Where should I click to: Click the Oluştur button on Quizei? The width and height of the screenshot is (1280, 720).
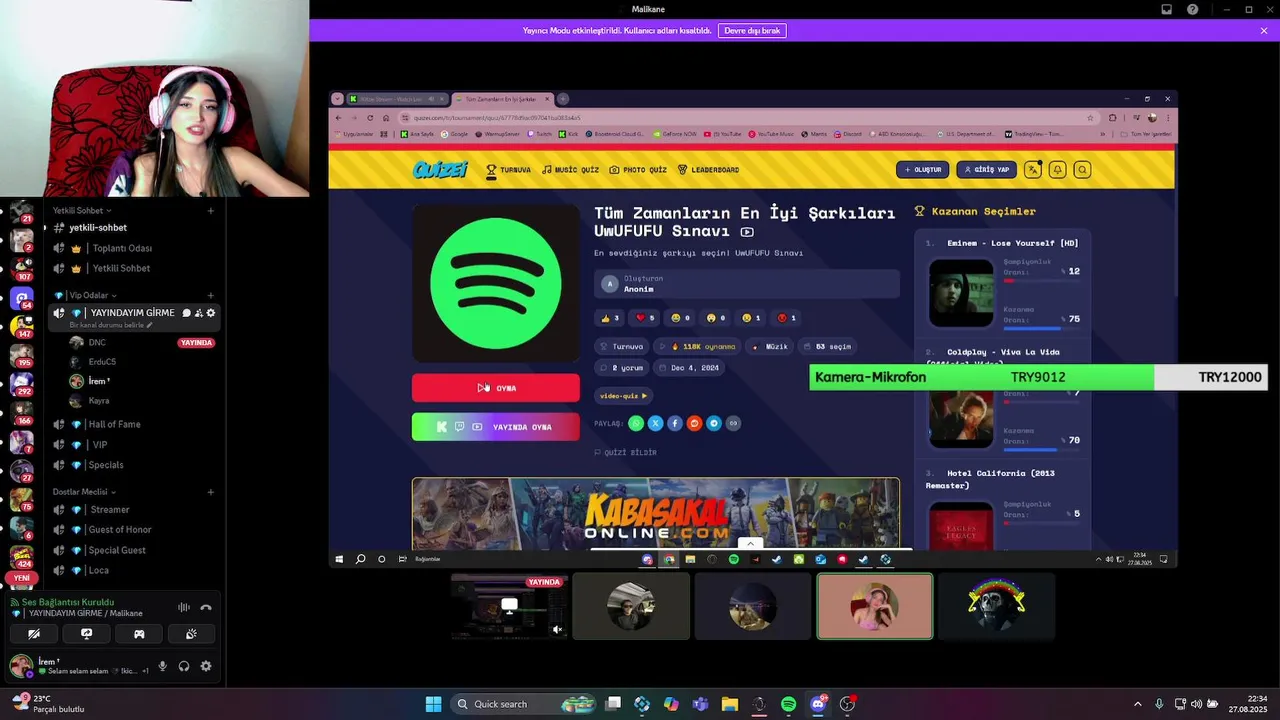[x=923, y=170]
